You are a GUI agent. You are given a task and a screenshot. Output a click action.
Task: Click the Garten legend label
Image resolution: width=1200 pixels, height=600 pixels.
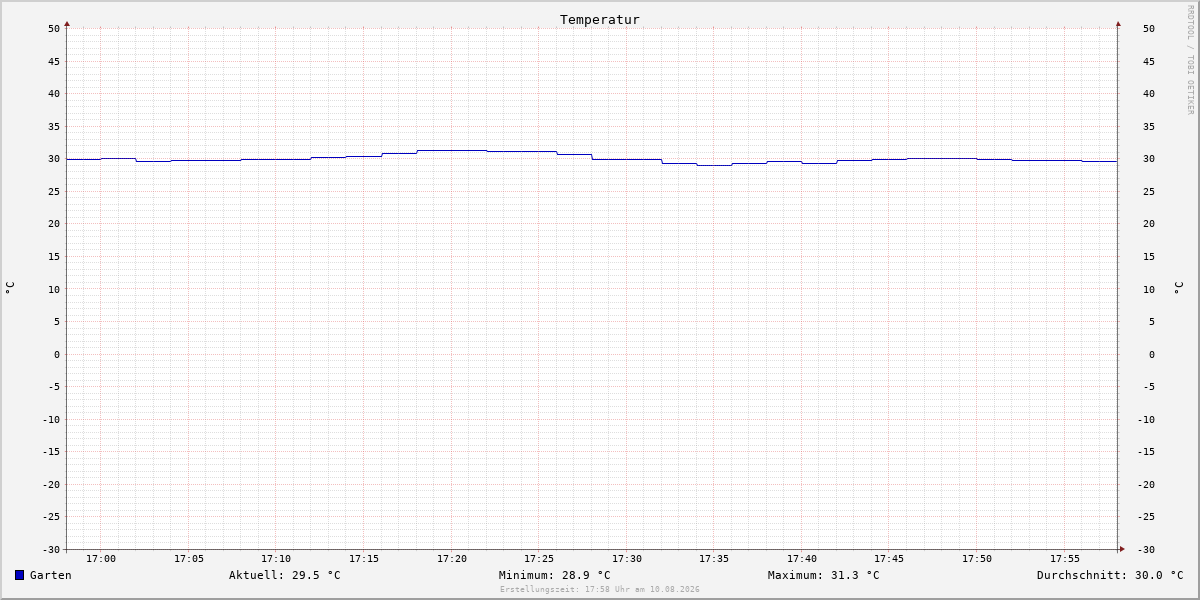(51, 575)
